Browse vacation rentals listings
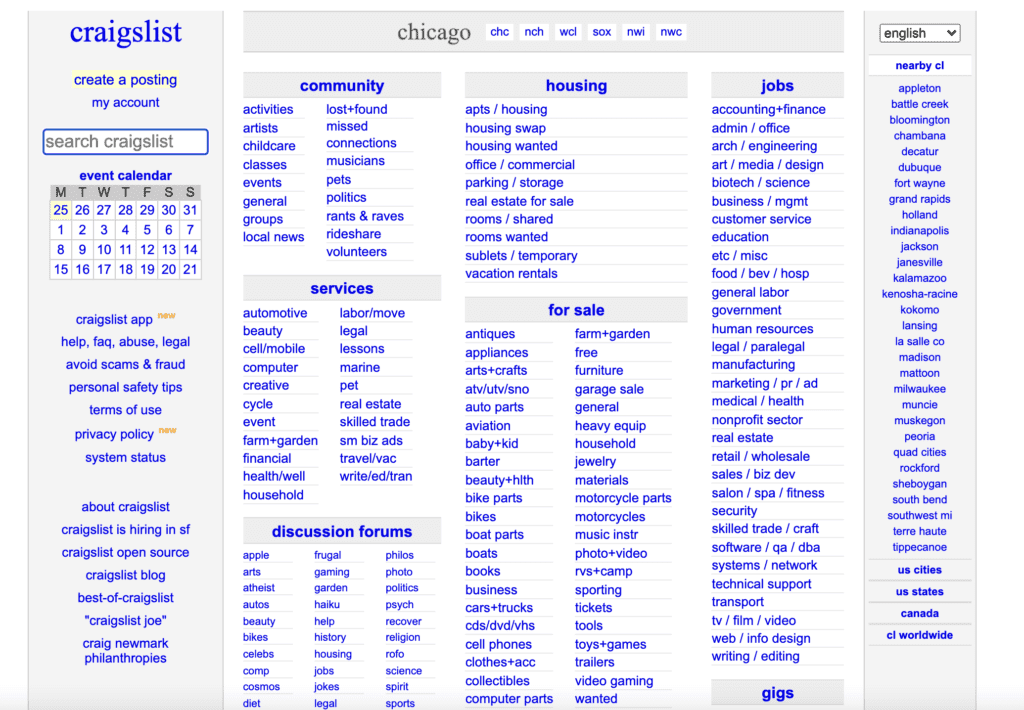 (x=511, y=274)
